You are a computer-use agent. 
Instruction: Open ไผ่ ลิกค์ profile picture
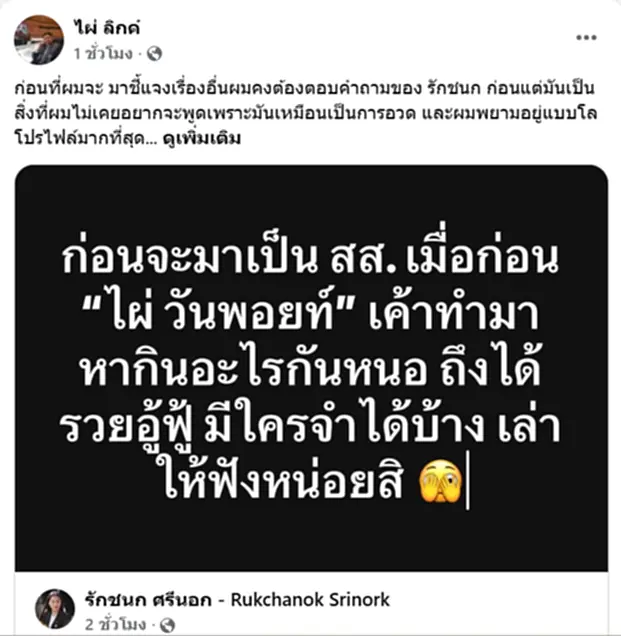pyautogui.click(x=39, y=40)
